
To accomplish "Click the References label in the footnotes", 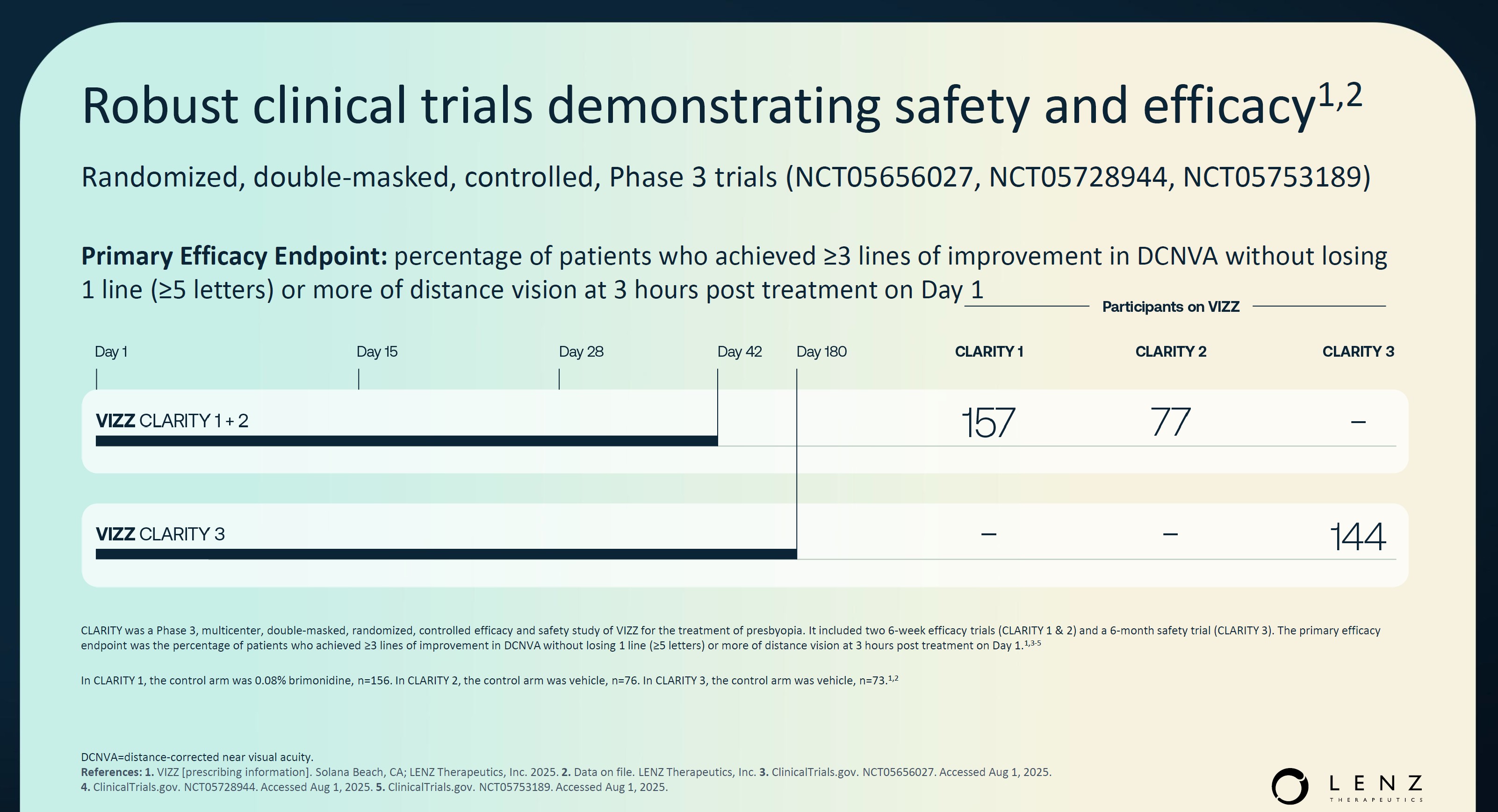I will (111, 772).
